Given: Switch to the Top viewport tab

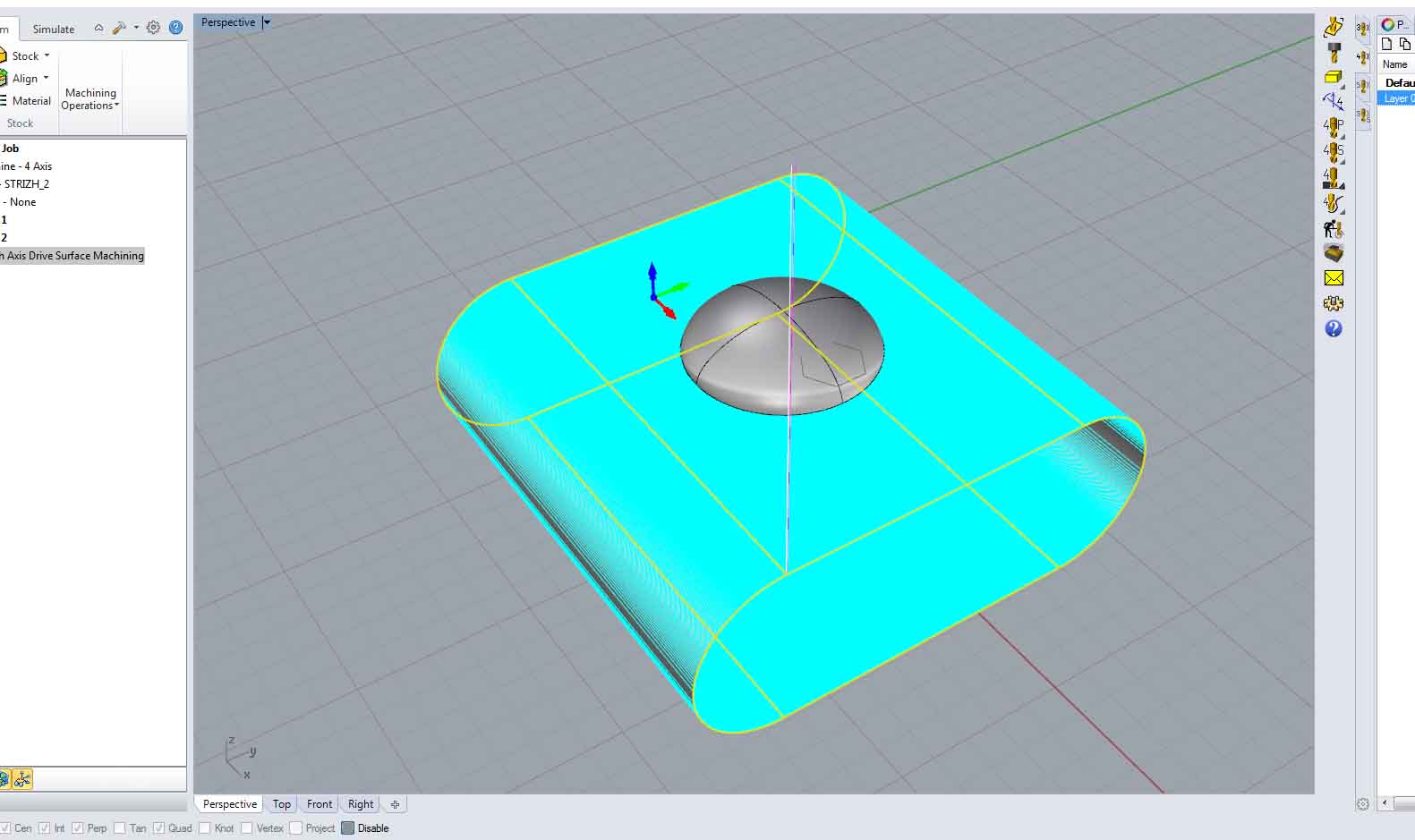Looking at the screenshot, I should point(282,804).
